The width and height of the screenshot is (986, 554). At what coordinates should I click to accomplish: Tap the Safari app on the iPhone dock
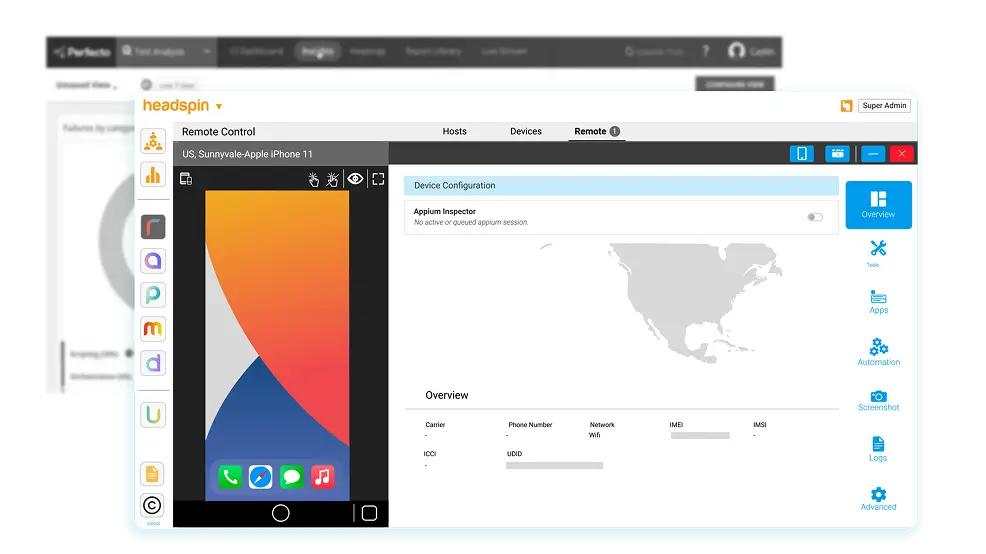click(x=260, y=477)
